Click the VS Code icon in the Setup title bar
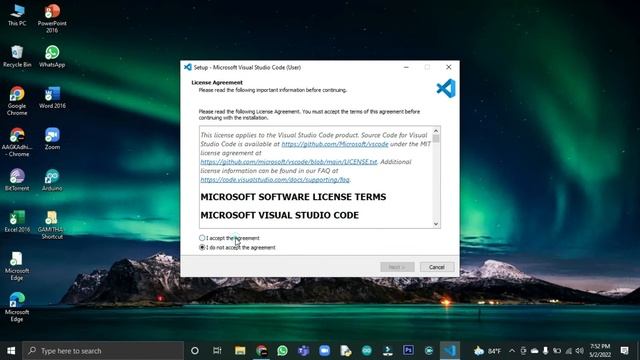640x360 pixels. (188, 67)
